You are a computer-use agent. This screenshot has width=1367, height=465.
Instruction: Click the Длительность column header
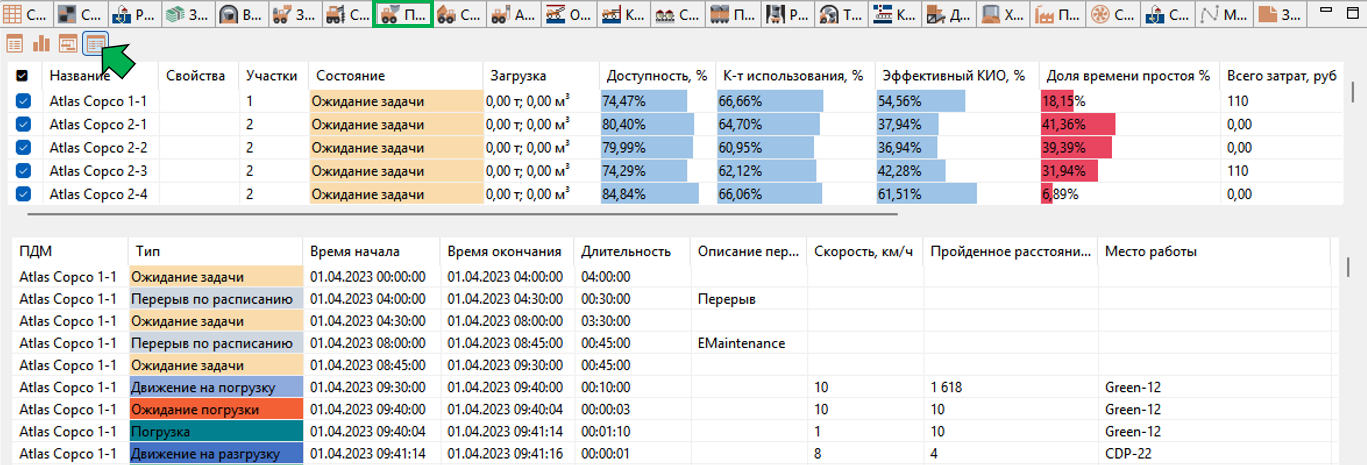pyautogui.click(x=631, y=251)
